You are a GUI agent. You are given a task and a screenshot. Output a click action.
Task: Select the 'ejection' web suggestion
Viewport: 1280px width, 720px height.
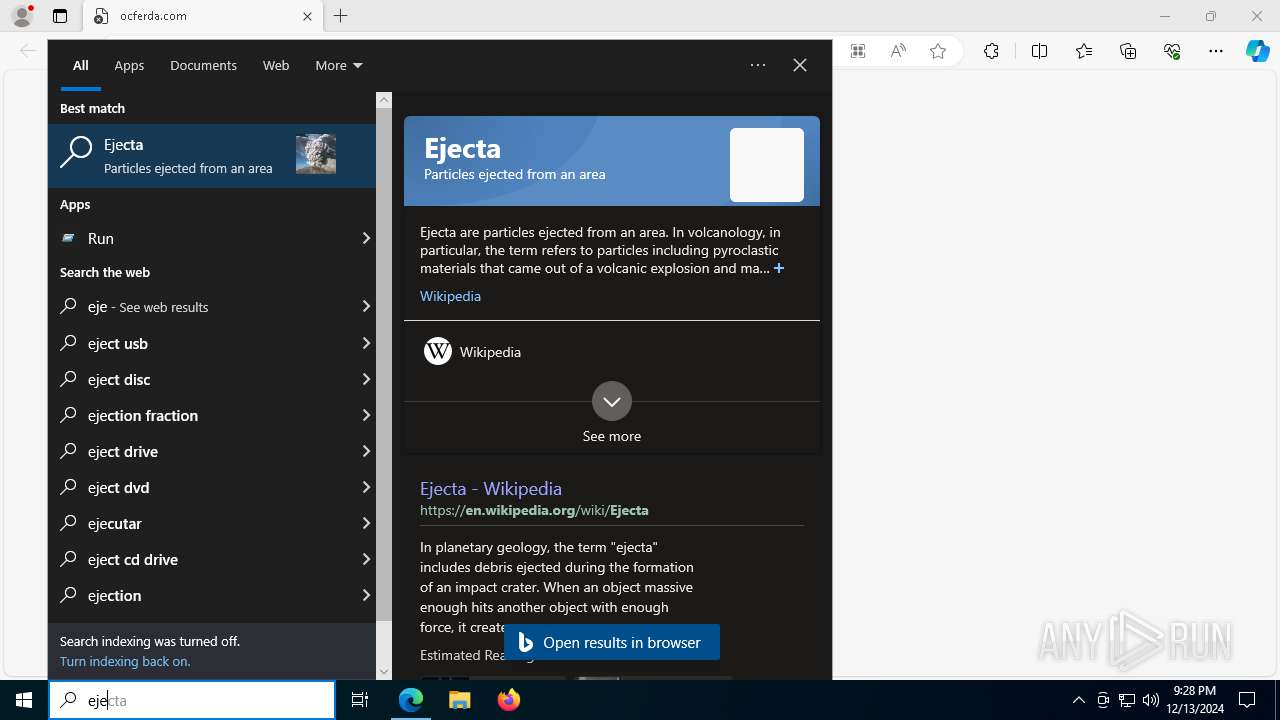pos(200,595)
